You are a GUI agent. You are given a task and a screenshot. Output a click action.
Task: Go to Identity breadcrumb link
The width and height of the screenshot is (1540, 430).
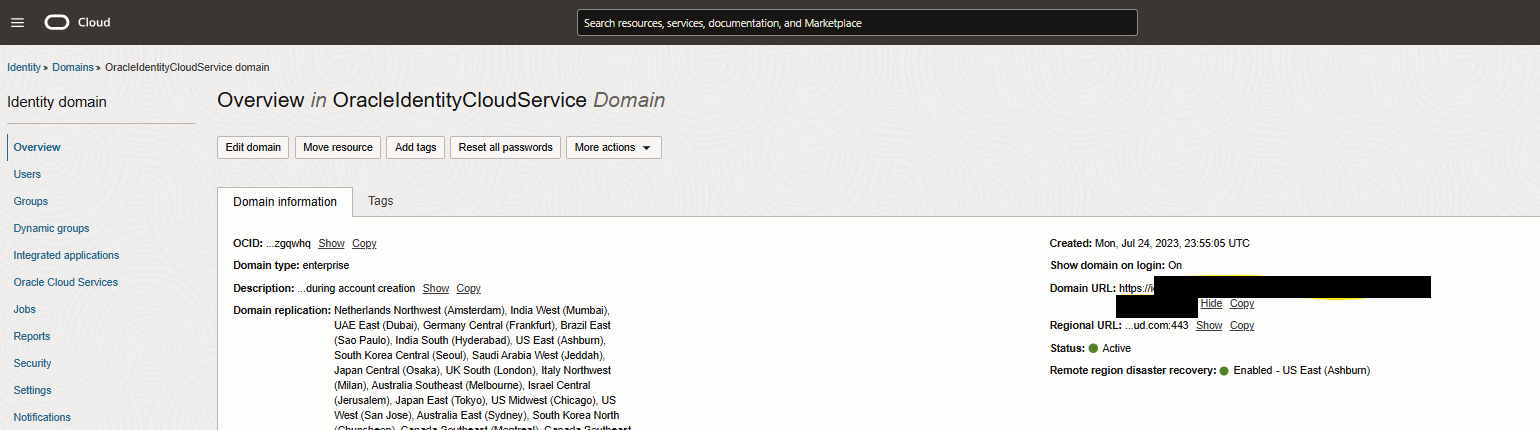tap(23, 67)
